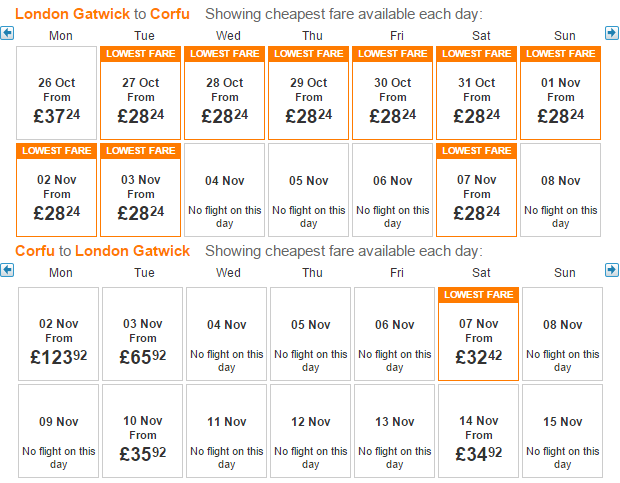This screenshot has height=483, width=620.
Task: Click the 04 Nov outbound no-flight cell
Action: click(224, 190)
